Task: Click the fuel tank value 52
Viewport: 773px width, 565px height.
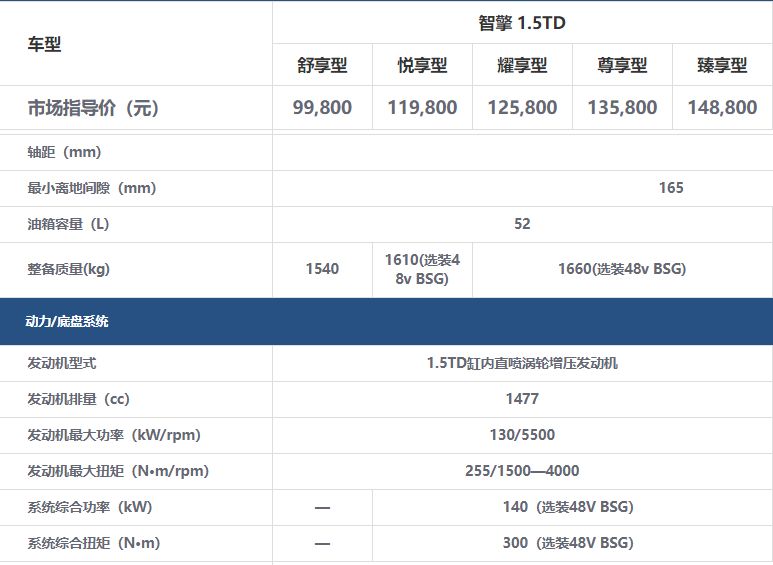Action: 523,224
